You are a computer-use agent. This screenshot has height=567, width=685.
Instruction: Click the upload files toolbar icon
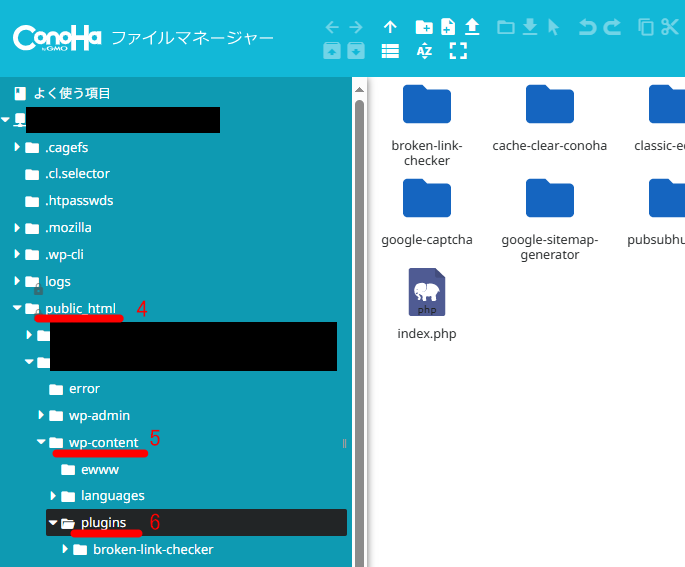click(x=472, y=27)
